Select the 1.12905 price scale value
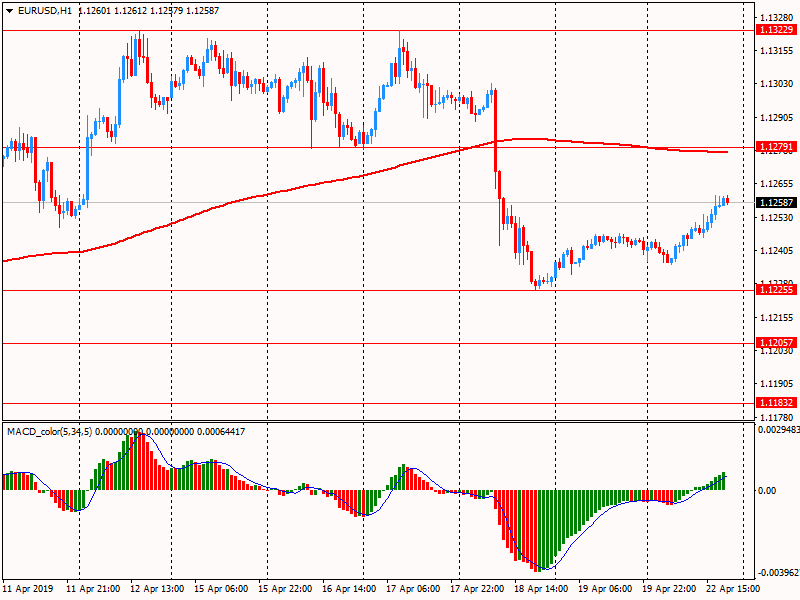This screenshot has height=600, width=800. pyautogui.click(x=777, y=118)
